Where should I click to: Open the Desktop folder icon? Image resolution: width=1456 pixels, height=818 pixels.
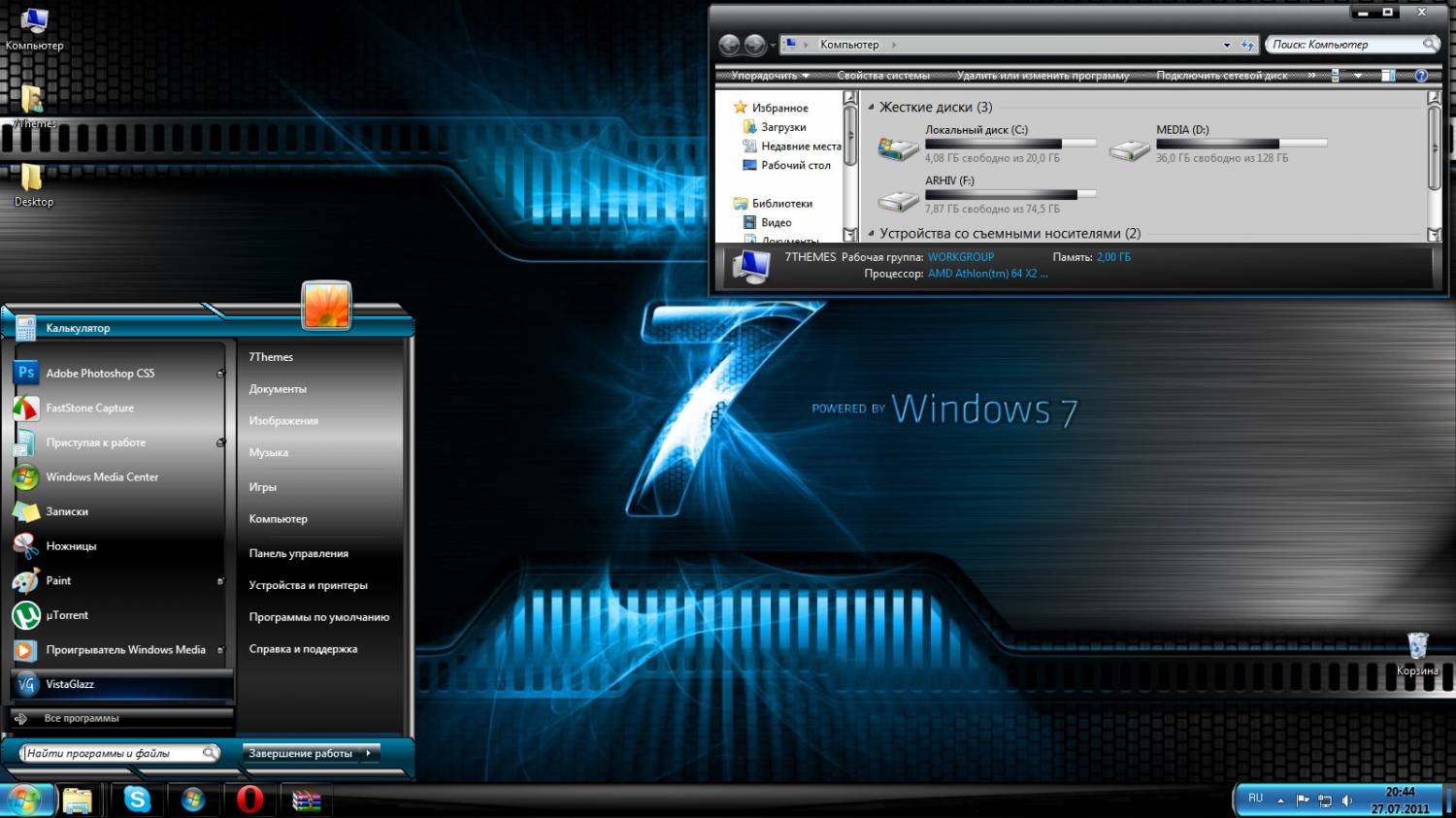pos(33,185)
